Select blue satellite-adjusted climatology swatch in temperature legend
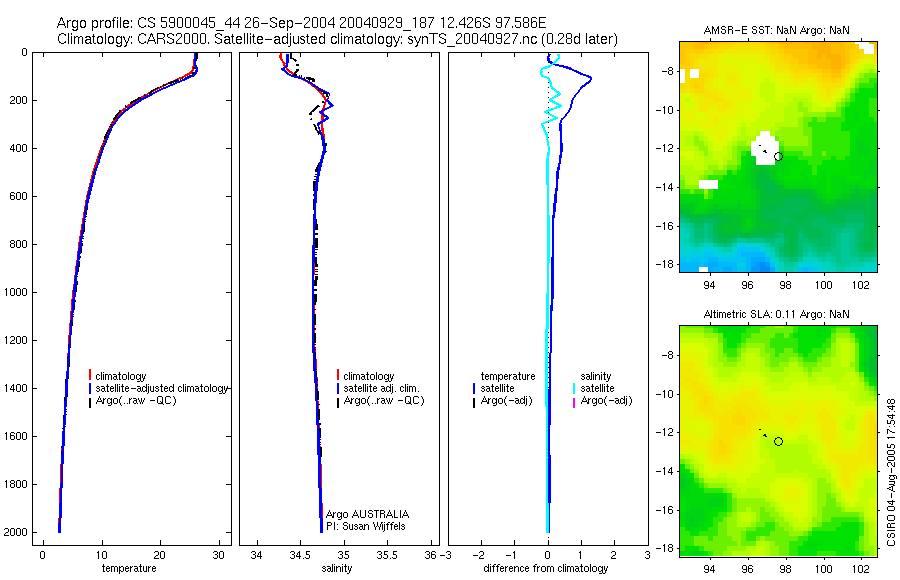Screen dimensions: 900x580 point(90,388)
